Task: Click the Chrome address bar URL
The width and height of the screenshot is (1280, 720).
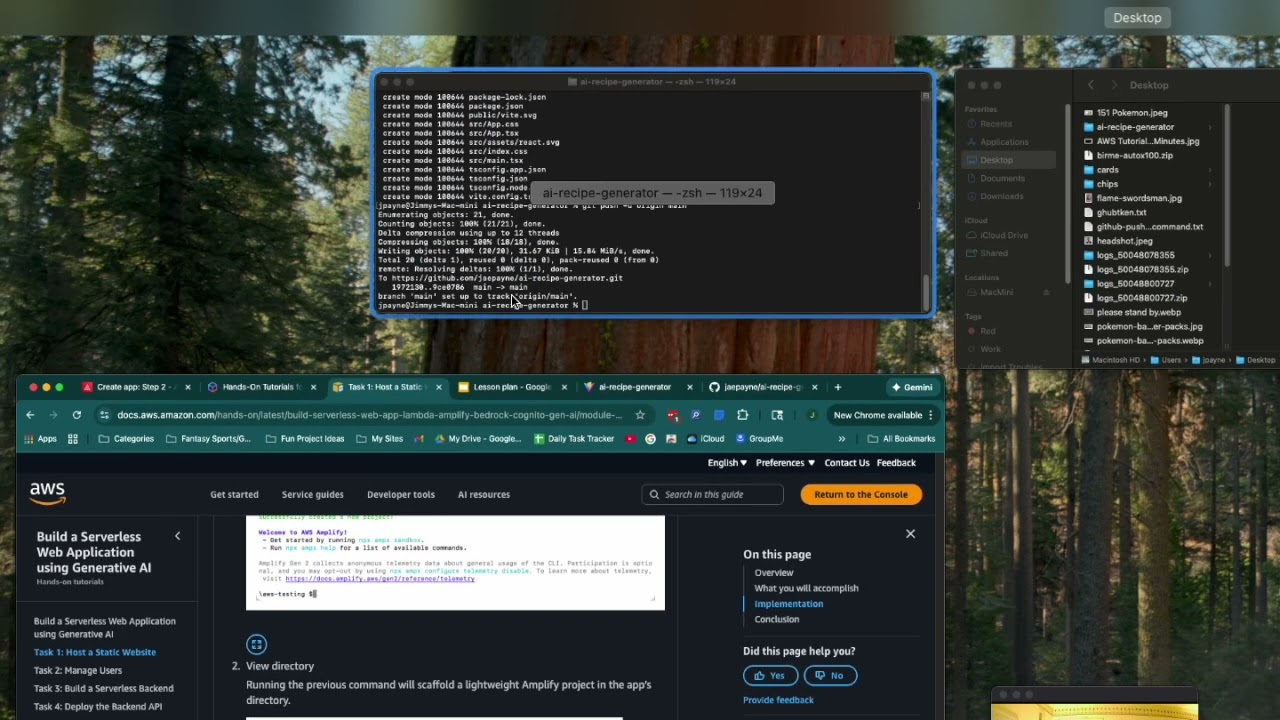Action: [x=369, y=415]
